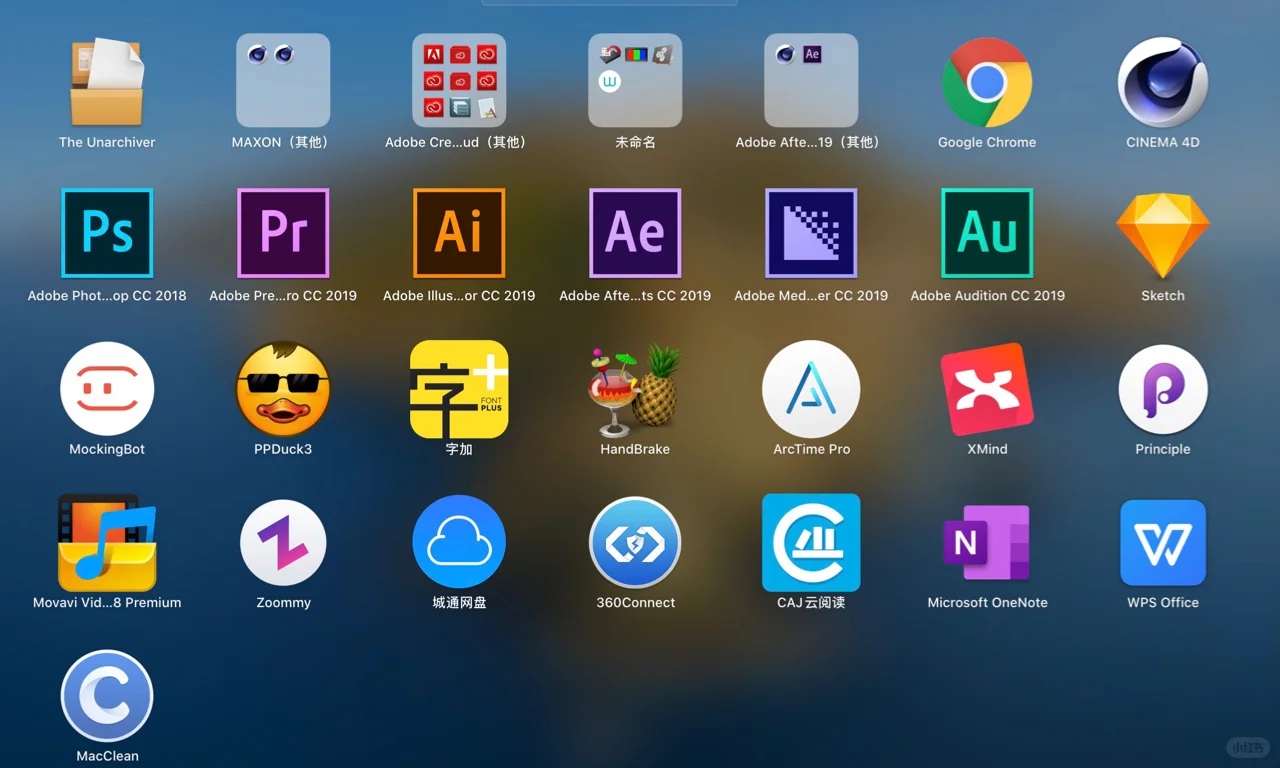This screenshot has height=768, width=1280.
Task: Launch the Microsoft OneNote icon
Action: 987,543
